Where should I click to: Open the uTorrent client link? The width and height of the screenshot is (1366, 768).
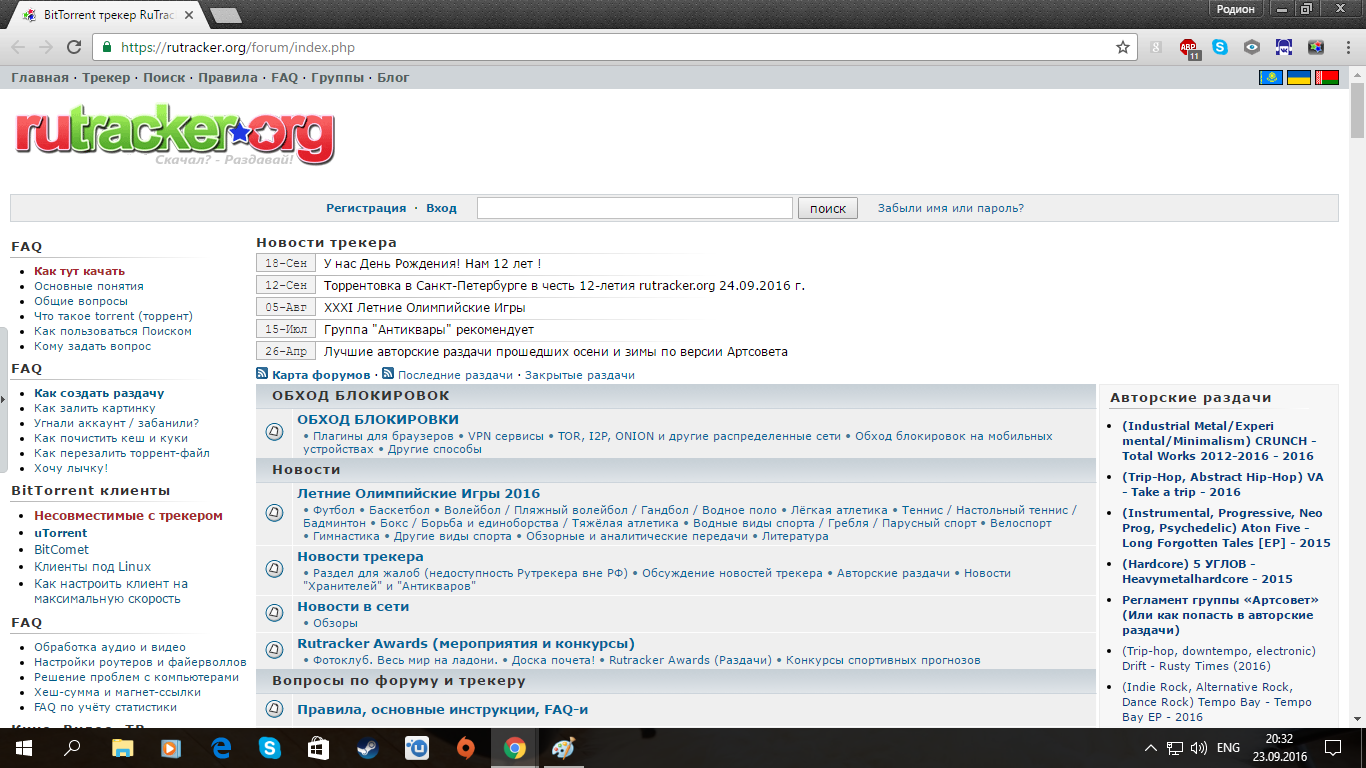click(x=61, y=533)
